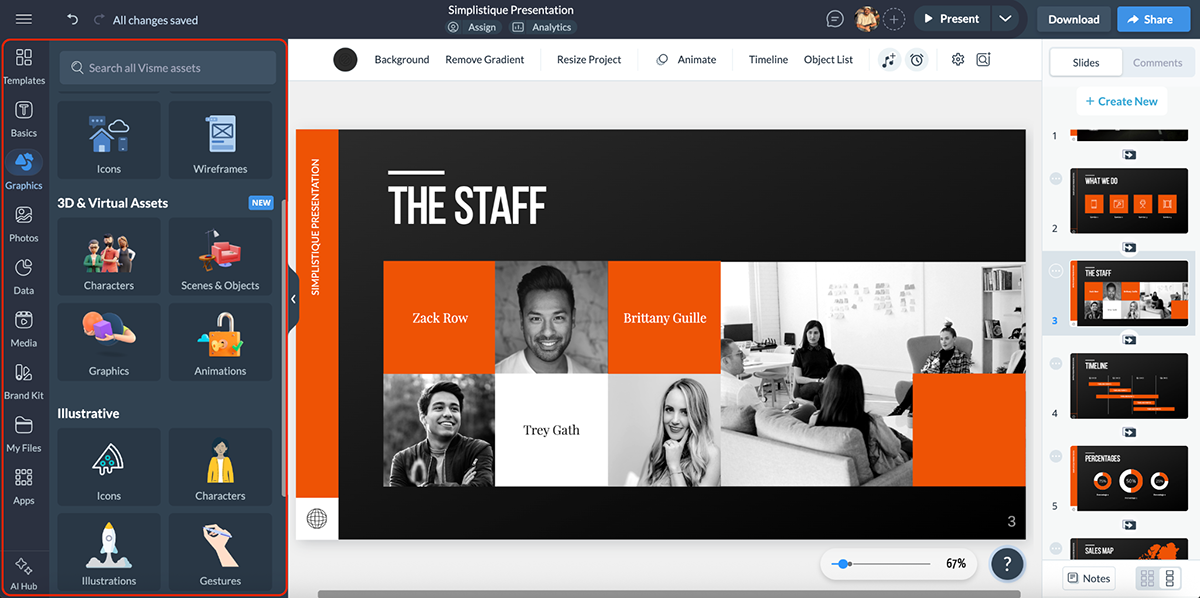Open the AI Hub
The image size is (1200, 598).
25,568
